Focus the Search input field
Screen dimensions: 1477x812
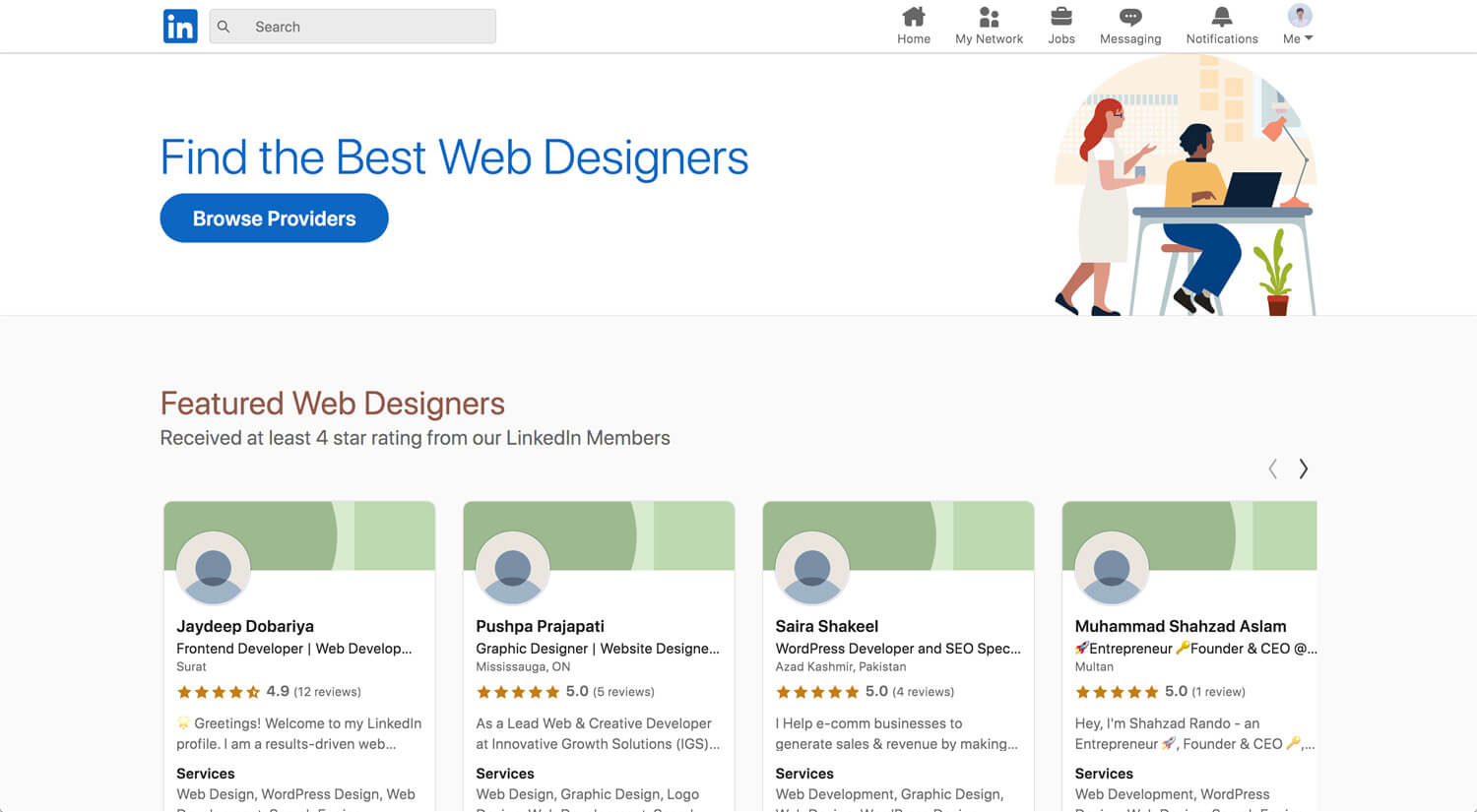click(353, 27)
